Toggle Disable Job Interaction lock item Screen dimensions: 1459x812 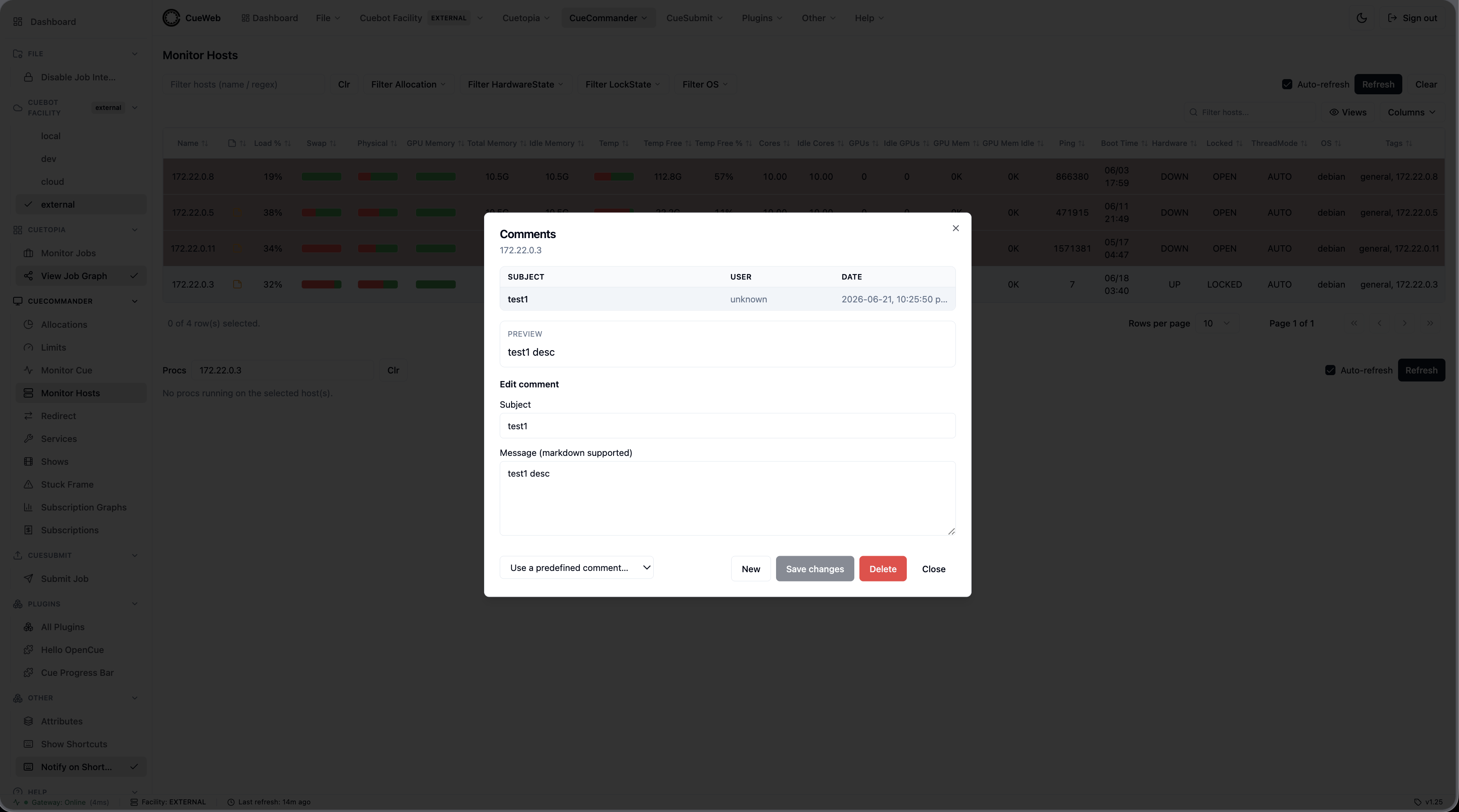(x=81, y=77)
